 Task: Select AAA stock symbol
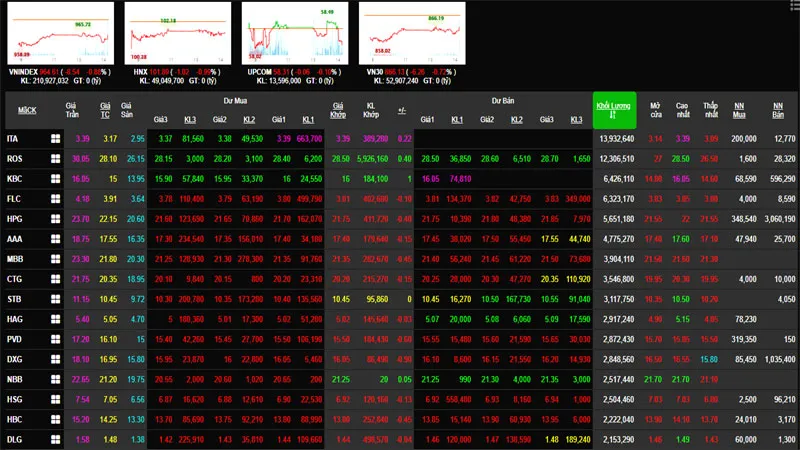[x=14, y=239]
